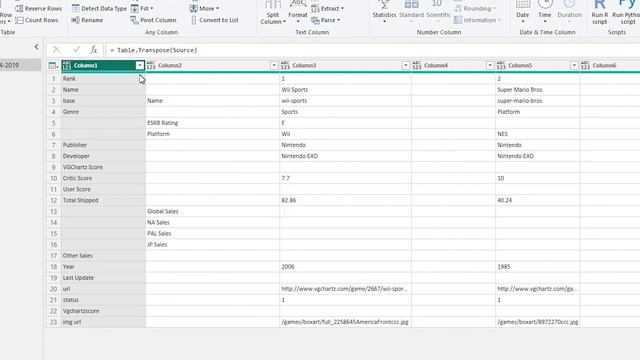Open the Time column dropdown
This screenshot has height=360, width=640.
click(x=544, y=12)
